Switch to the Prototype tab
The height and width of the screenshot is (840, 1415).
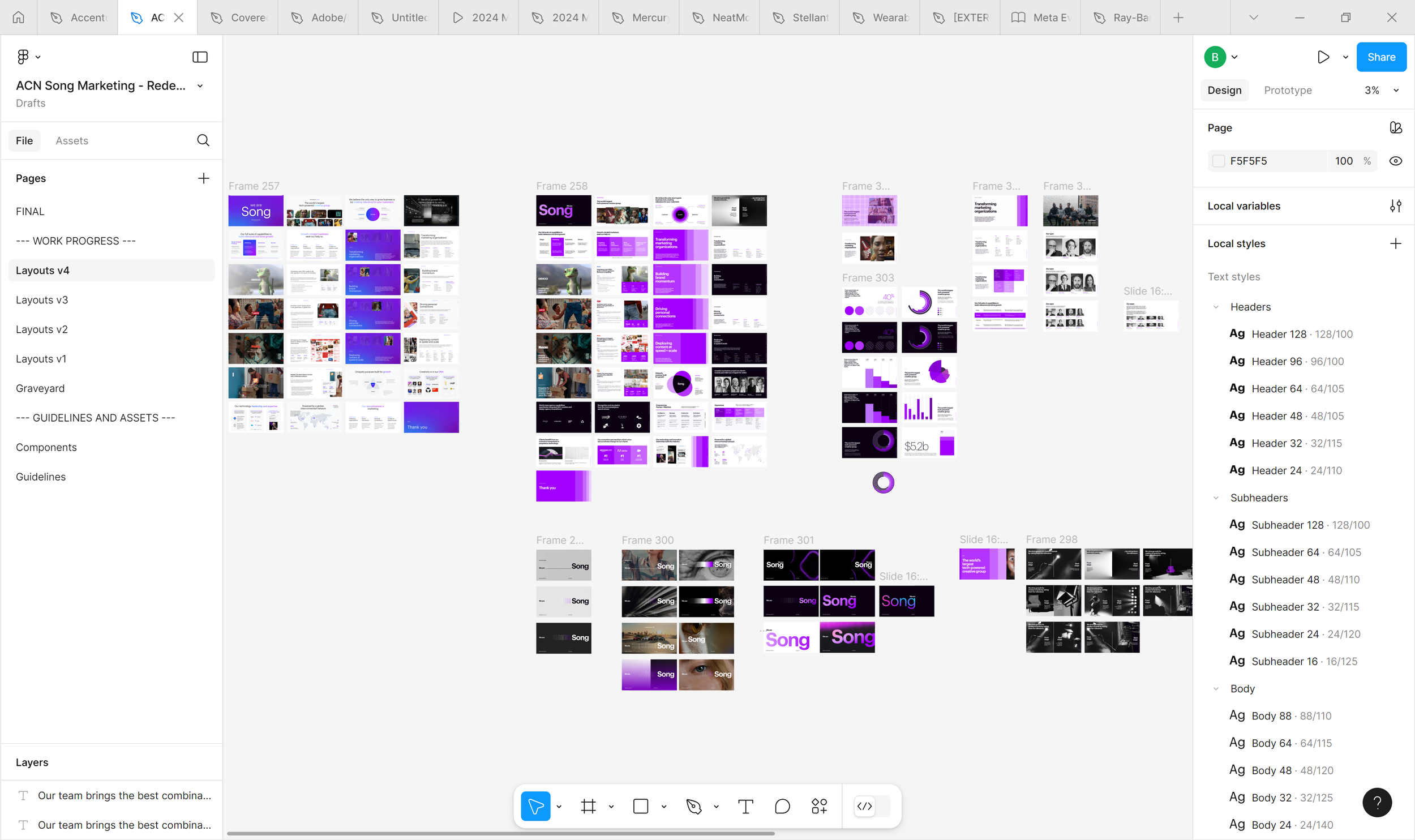[x=1288, y=90]
